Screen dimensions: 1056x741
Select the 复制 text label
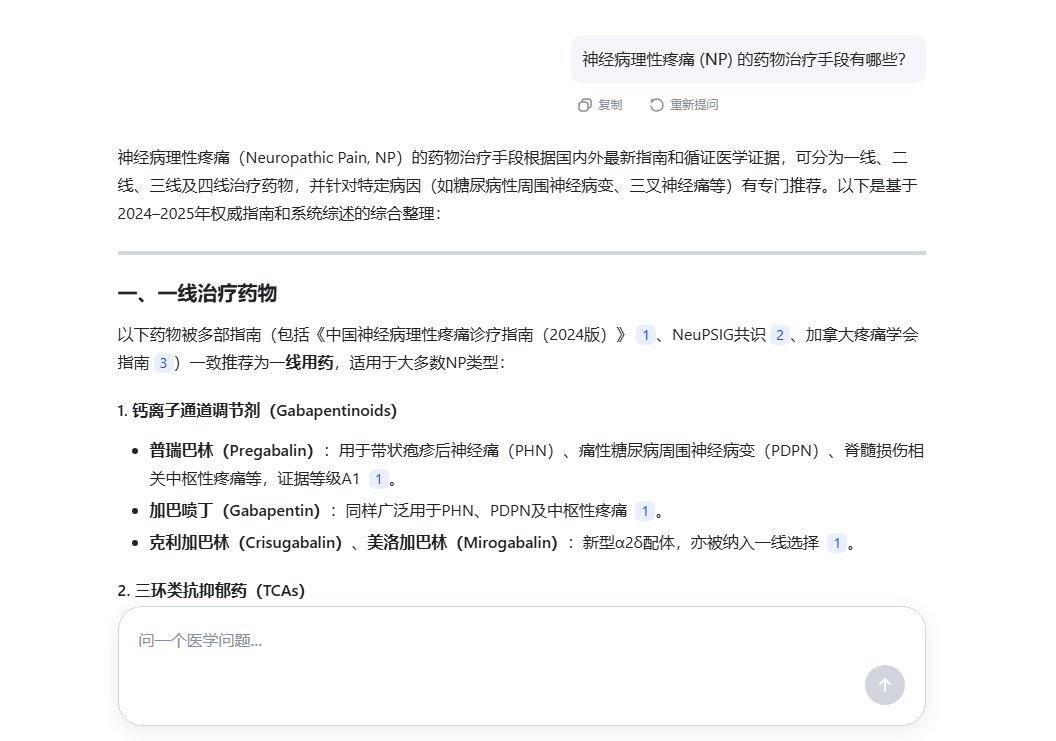point(610,105)
